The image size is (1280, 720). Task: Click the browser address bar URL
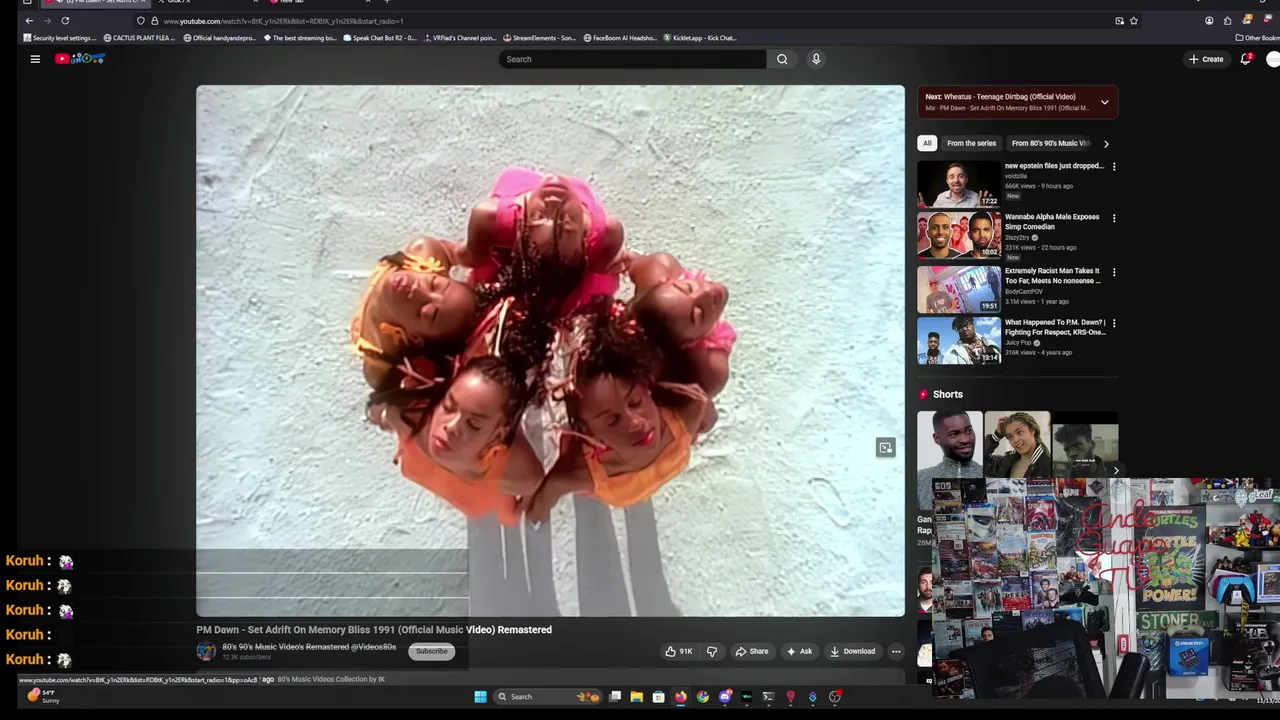pos(283,21)
